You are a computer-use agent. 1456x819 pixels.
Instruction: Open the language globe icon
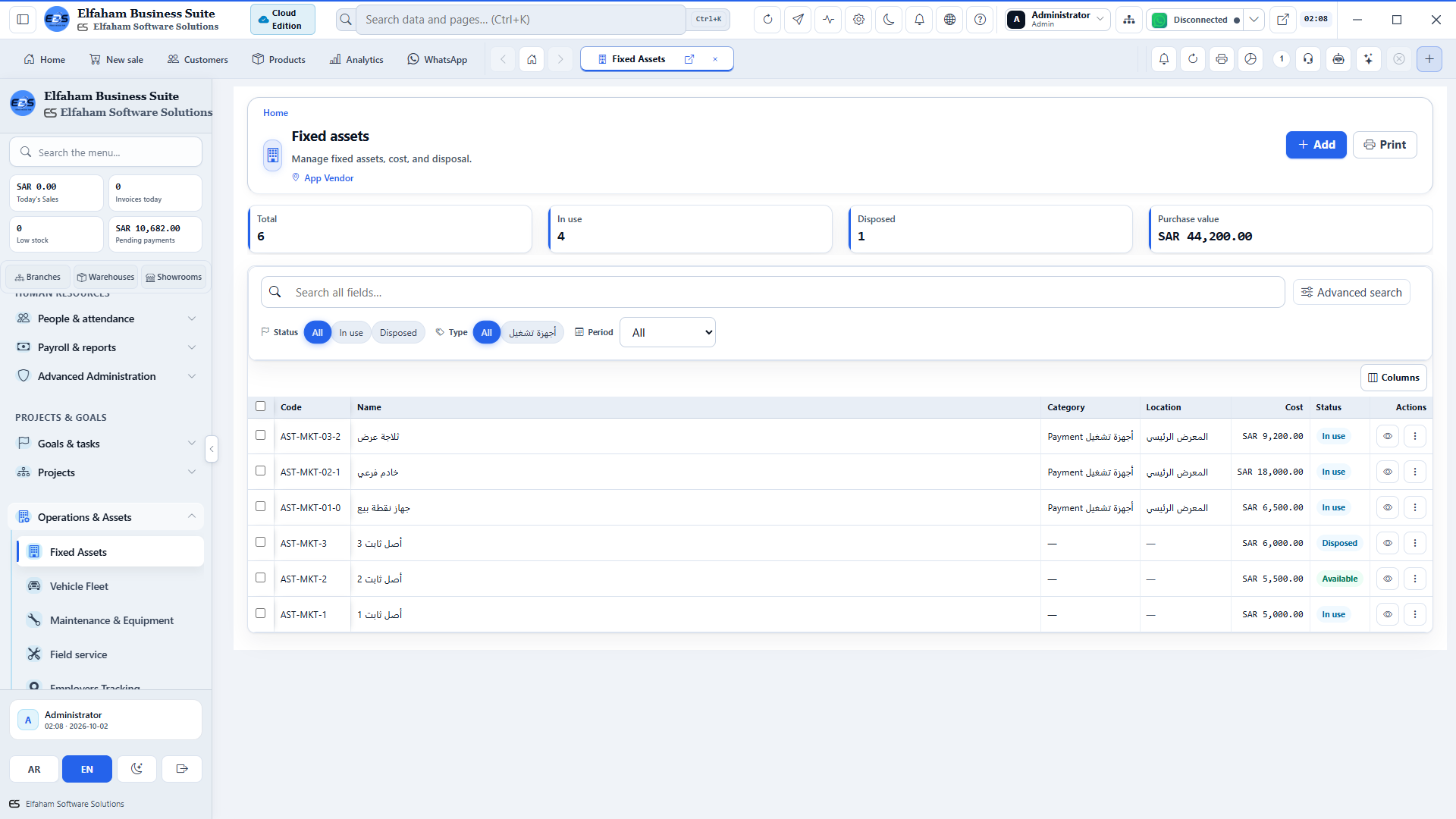click(949, 20)
